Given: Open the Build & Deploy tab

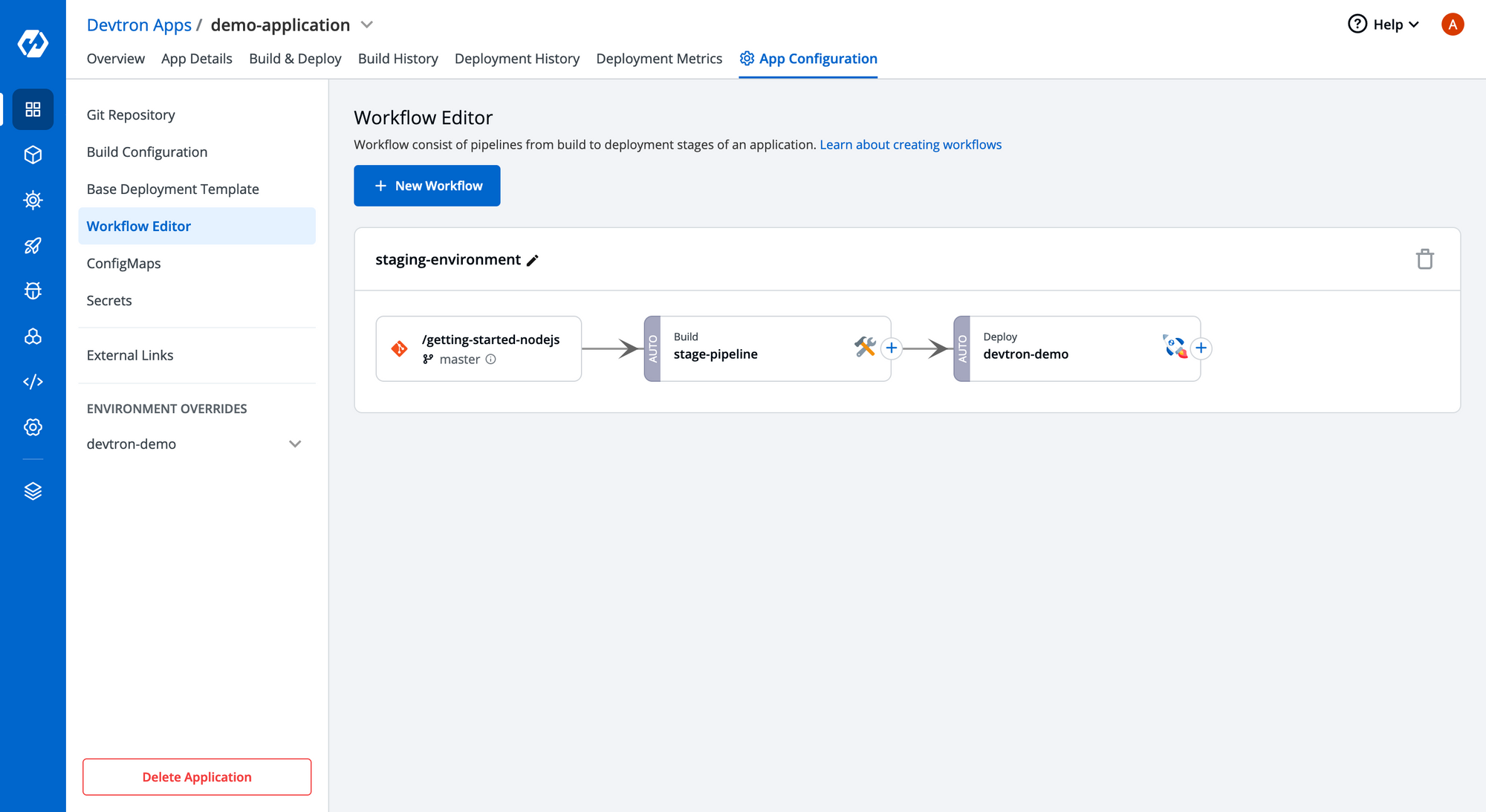Looking at the screenshot, I should coord(295,59).
